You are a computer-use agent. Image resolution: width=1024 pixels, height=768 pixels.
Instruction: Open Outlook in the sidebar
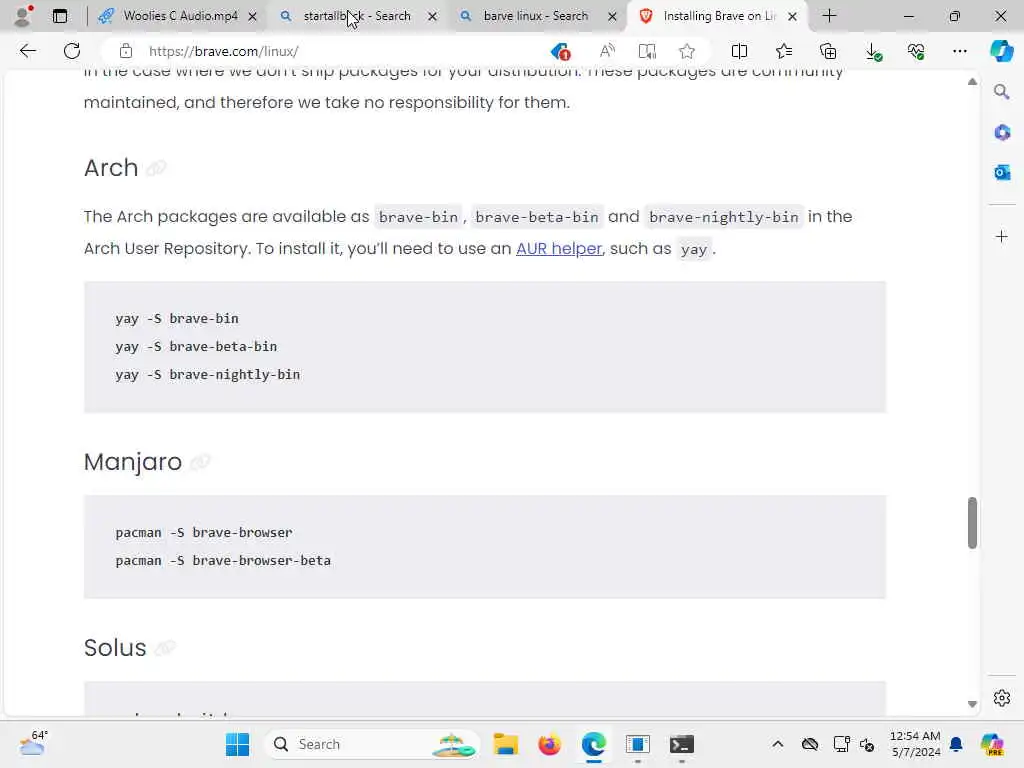(1002, 172)
